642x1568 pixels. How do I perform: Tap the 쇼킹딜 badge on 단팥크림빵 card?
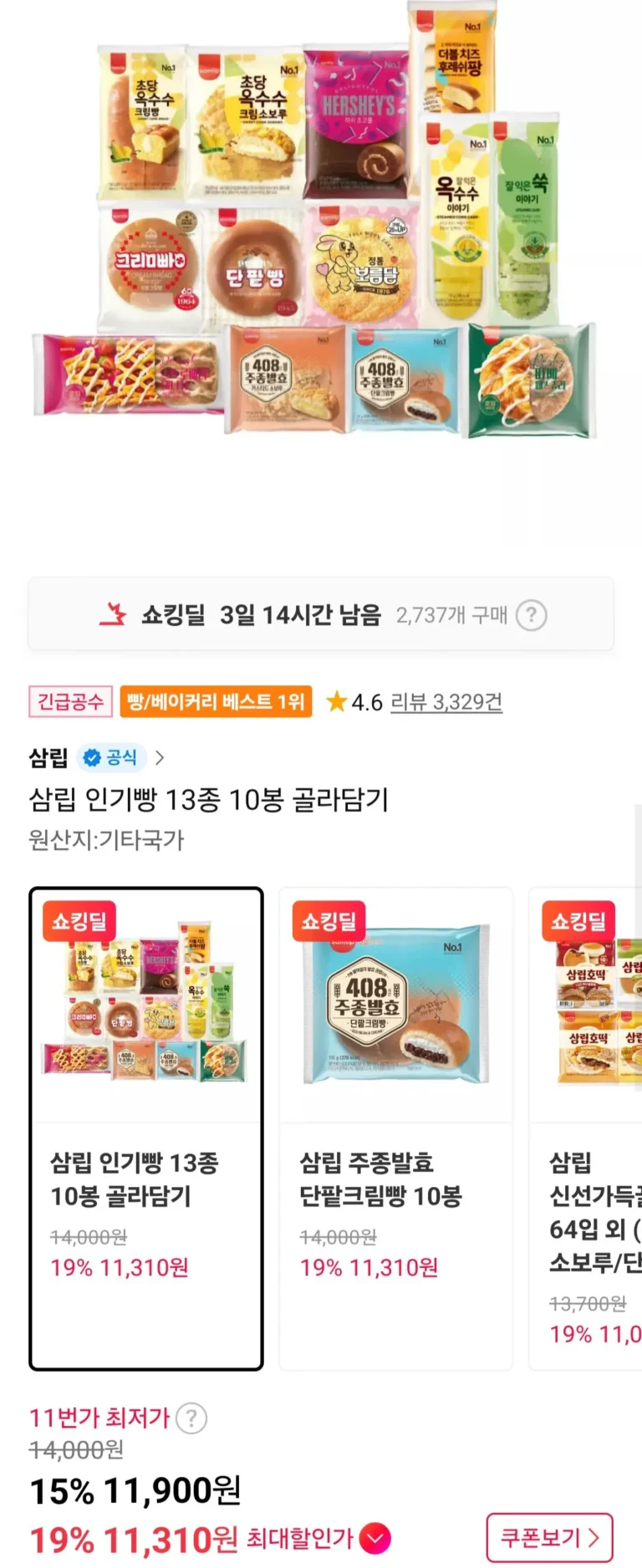click(329, 921)
